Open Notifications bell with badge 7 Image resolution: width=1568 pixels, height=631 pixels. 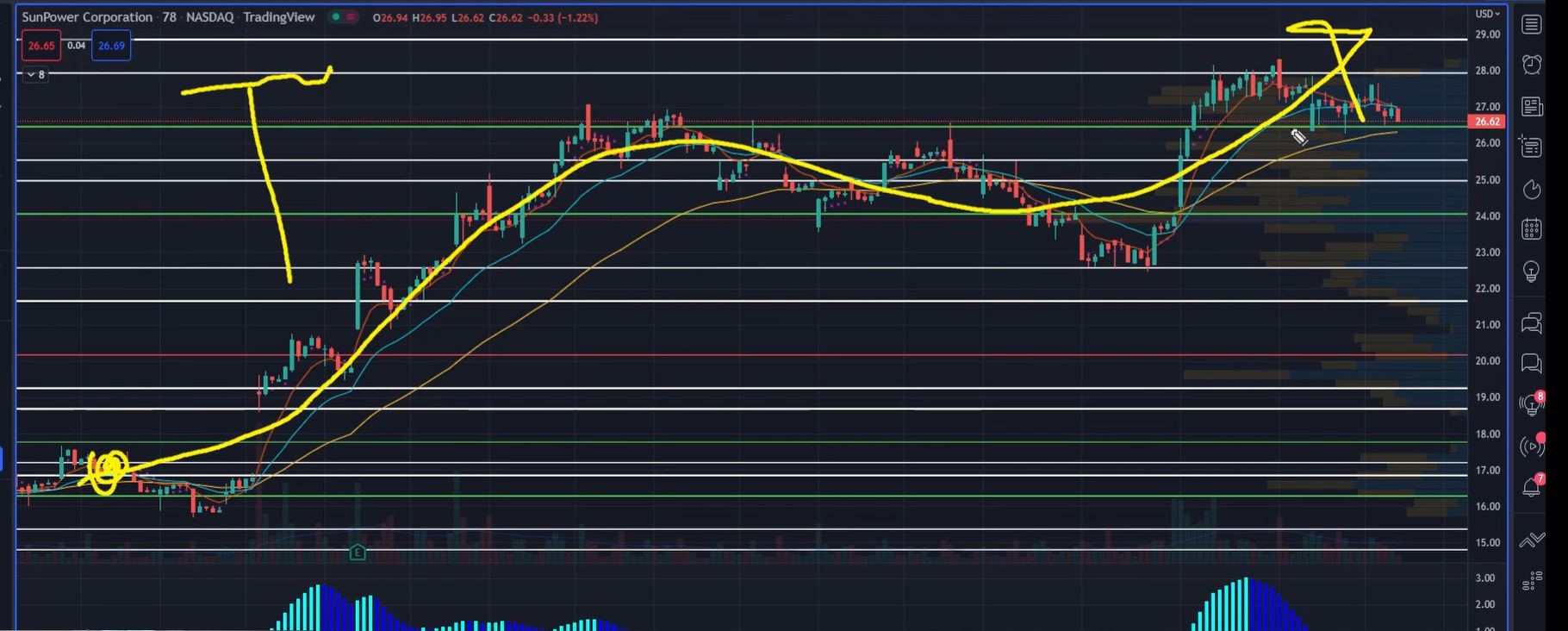1531,486
